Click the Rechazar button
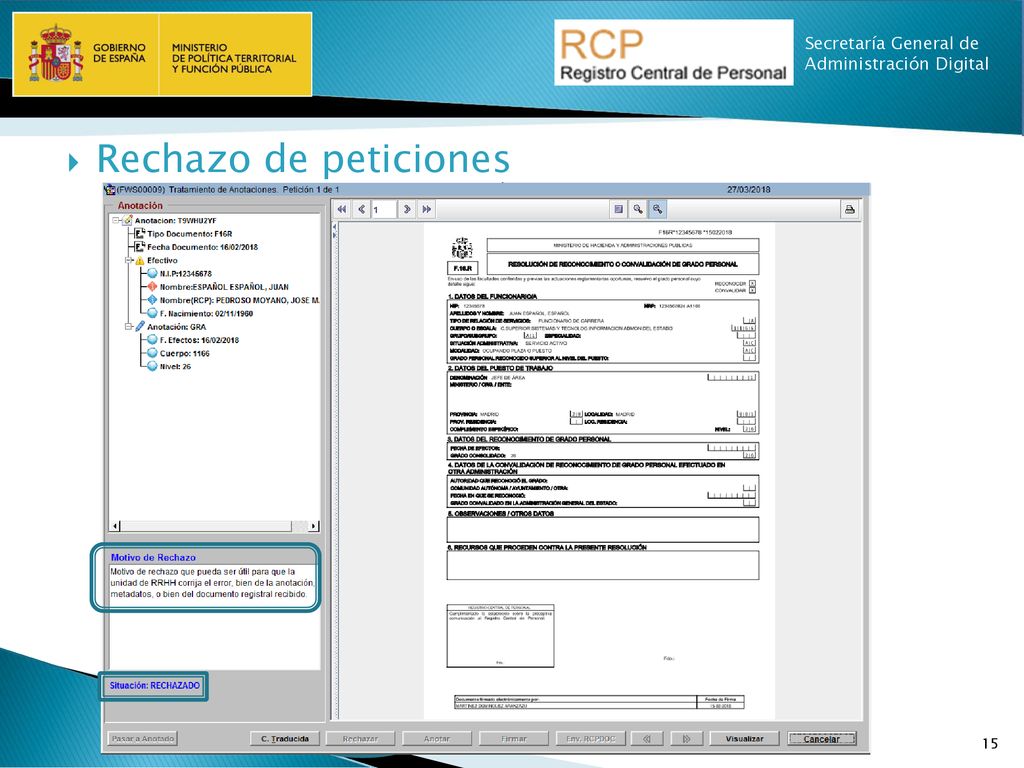The width and height of the screenshot is (1024, 768). tap(360, 739)
